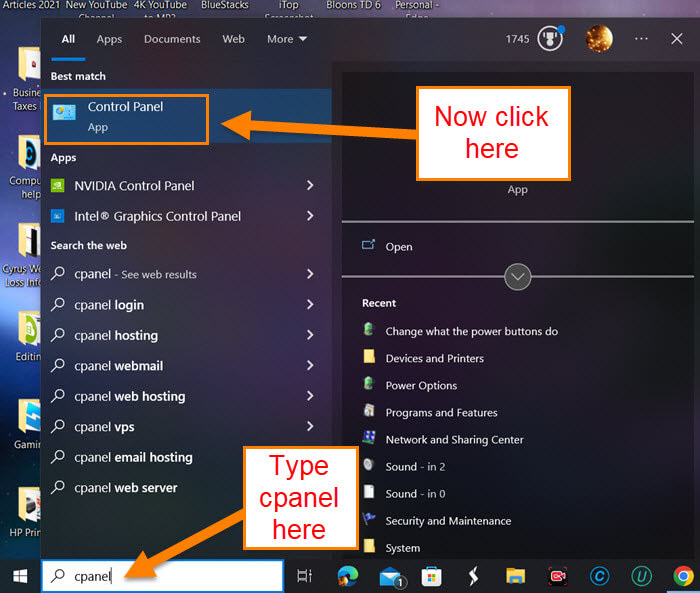This screenshot has height=593, width=700.
Task: Click the Programs and Features icon
Action: point(369,410)
